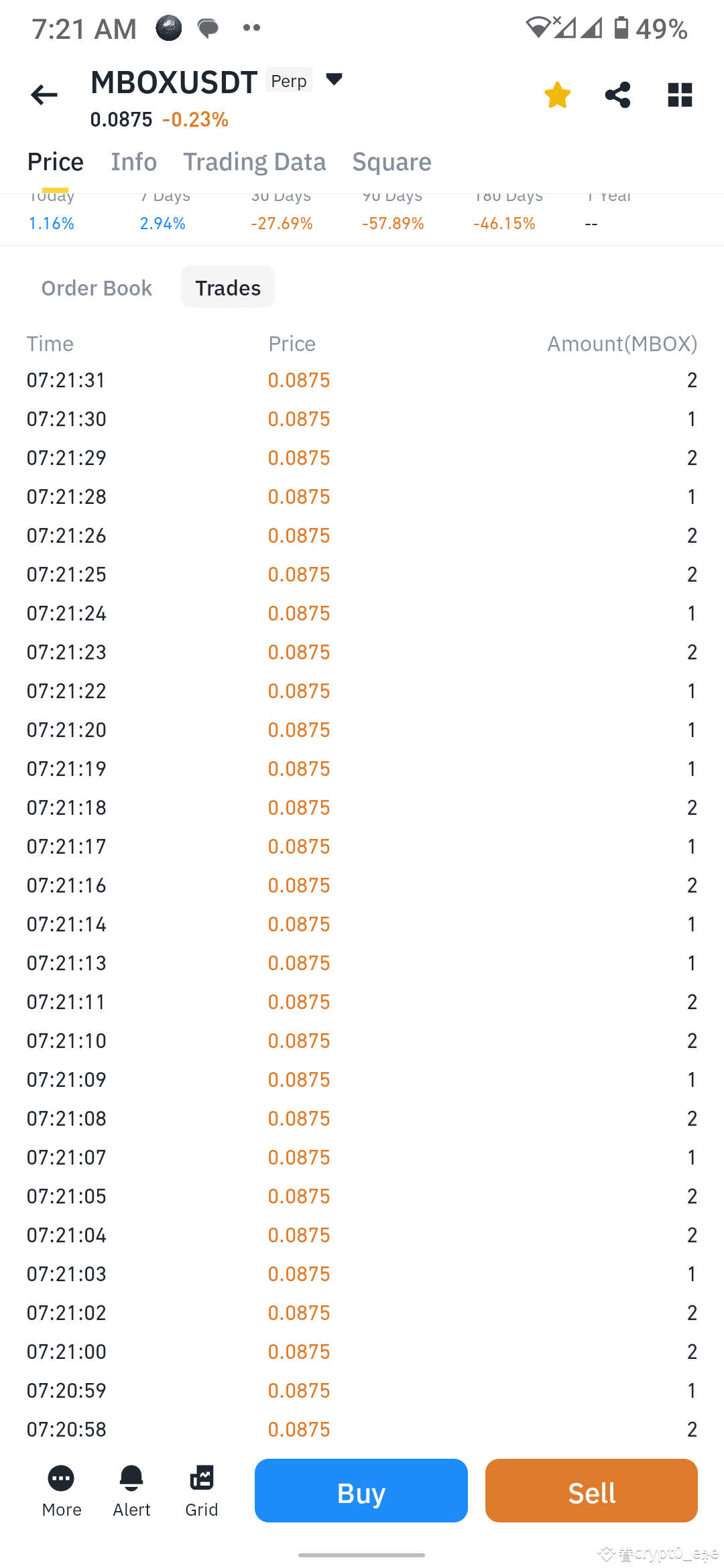
Task: Select the Trades toggle
Action: [x=228, y=287]
